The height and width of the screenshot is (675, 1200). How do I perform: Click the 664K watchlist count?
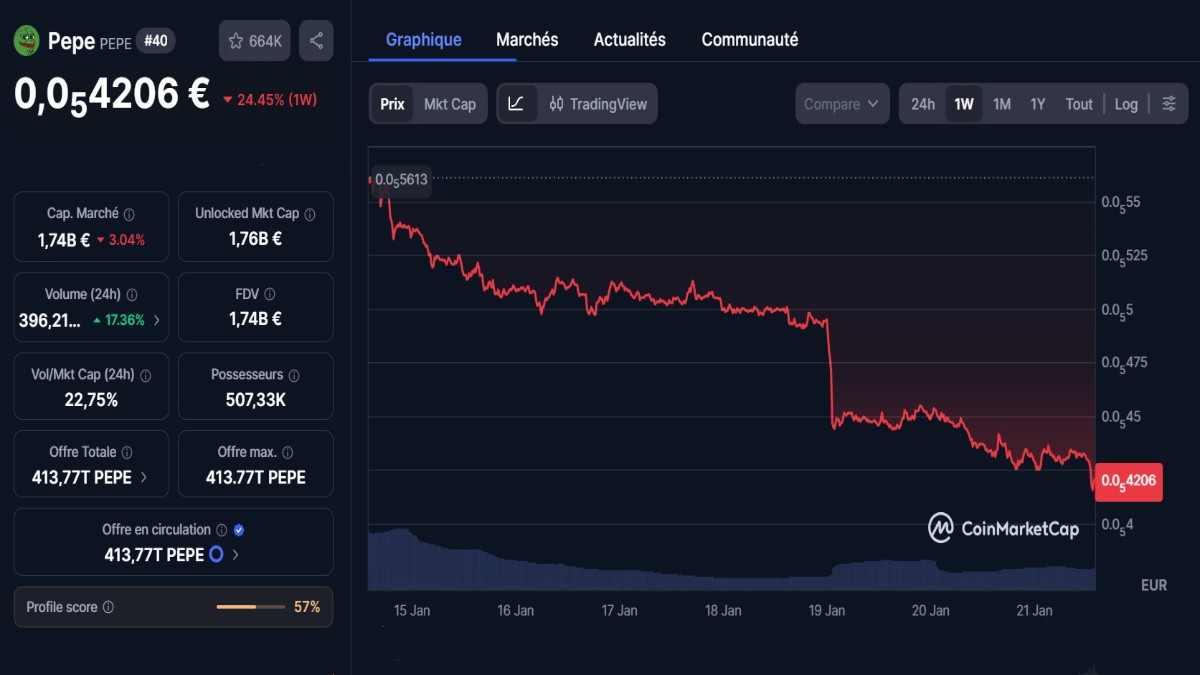pyautogui.click(x=265, y=41)
